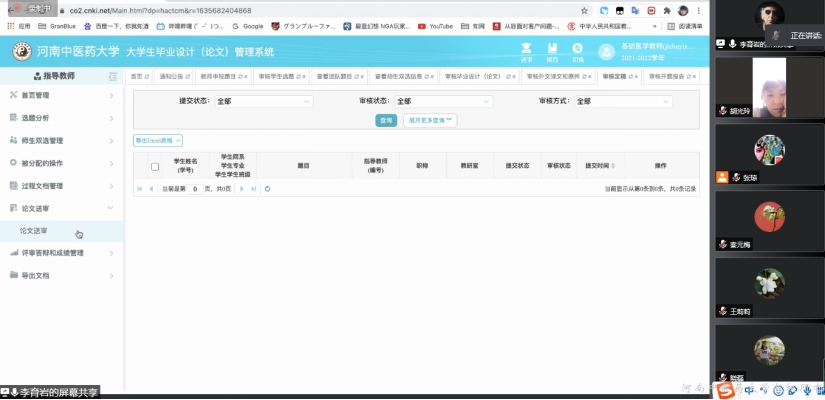Refresh the table with the reload icon
Screen dimensions: 825x400
(x=267, y=188)
